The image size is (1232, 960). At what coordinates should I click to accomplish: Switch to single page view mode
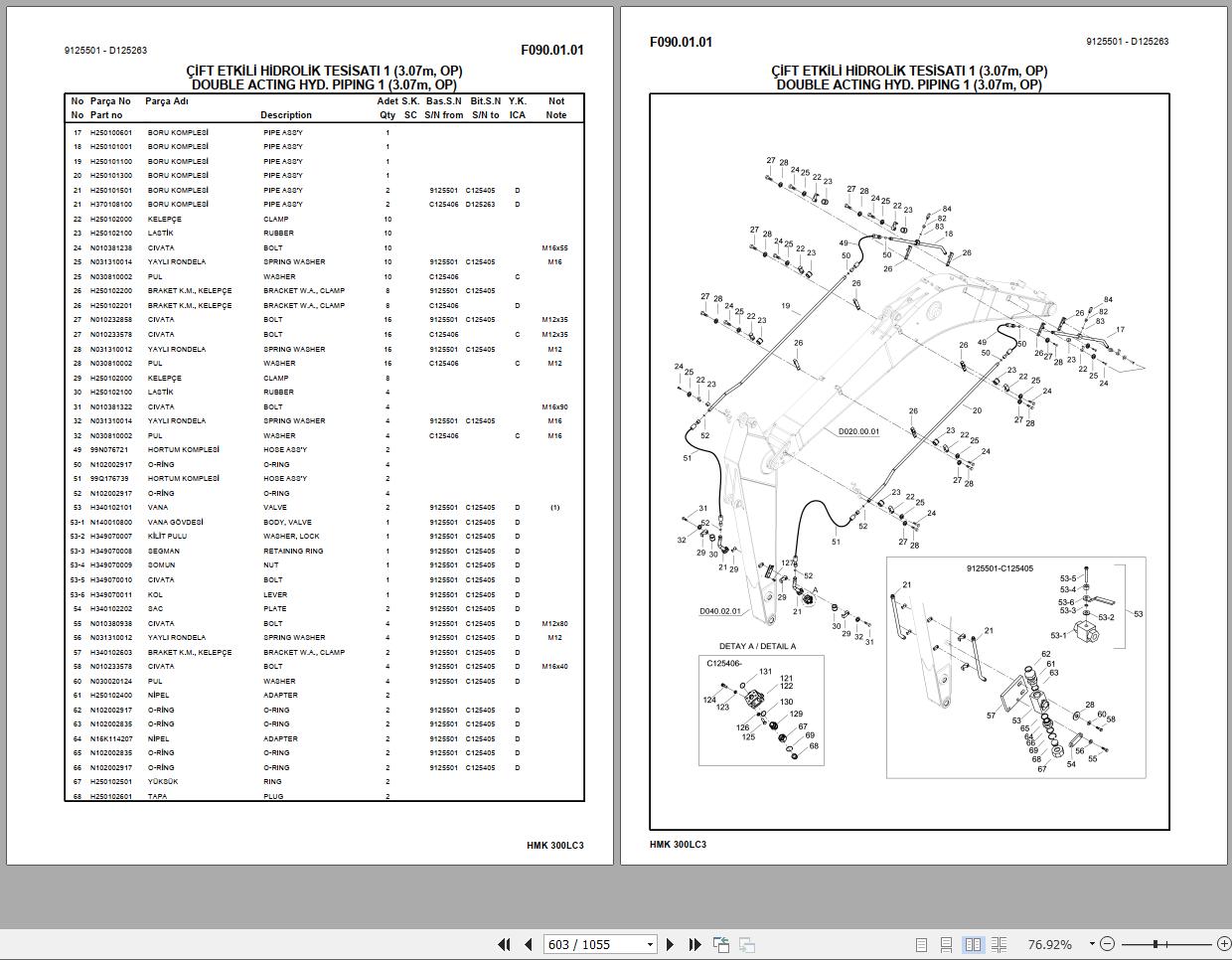tap(921, 944)
